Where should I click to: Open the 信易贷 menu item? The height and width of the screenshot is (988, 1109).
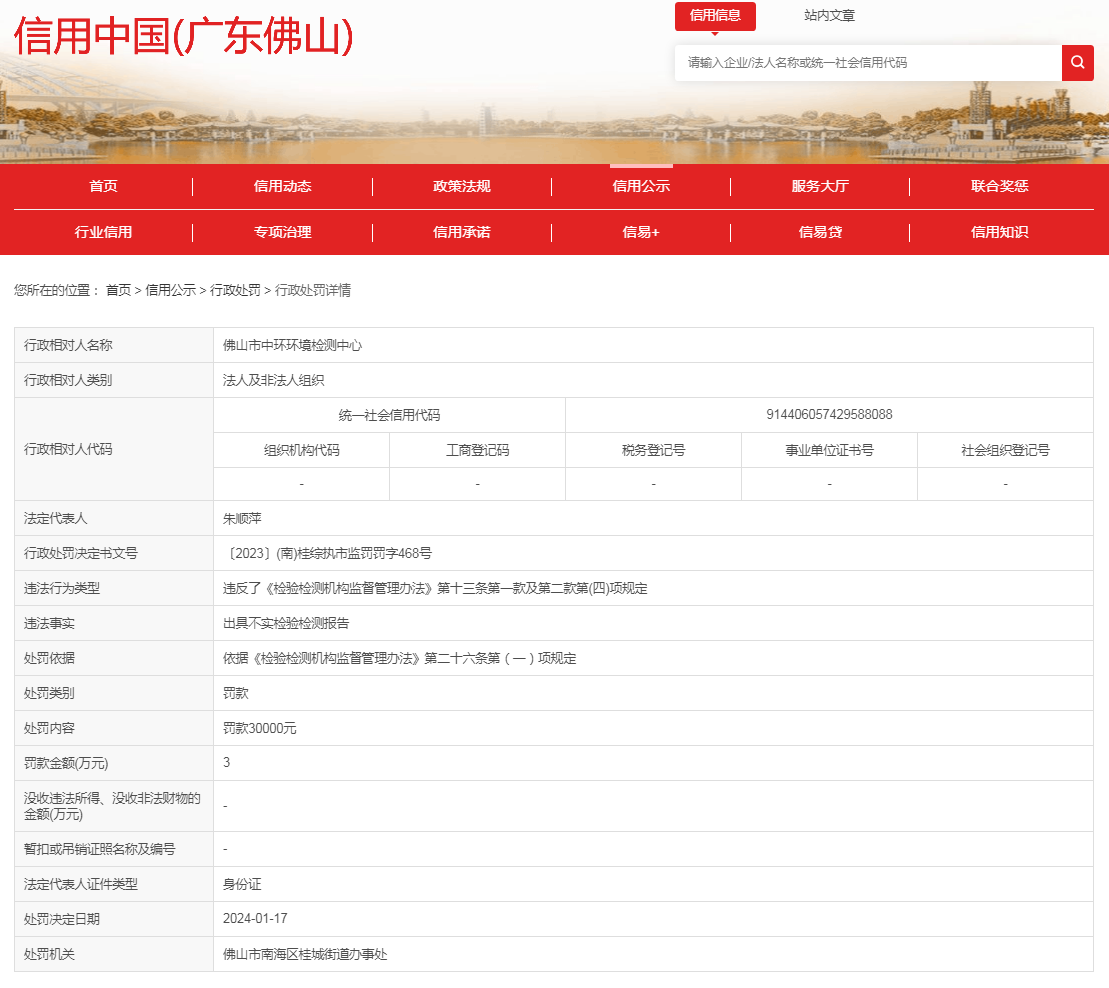tap(820, 232)
